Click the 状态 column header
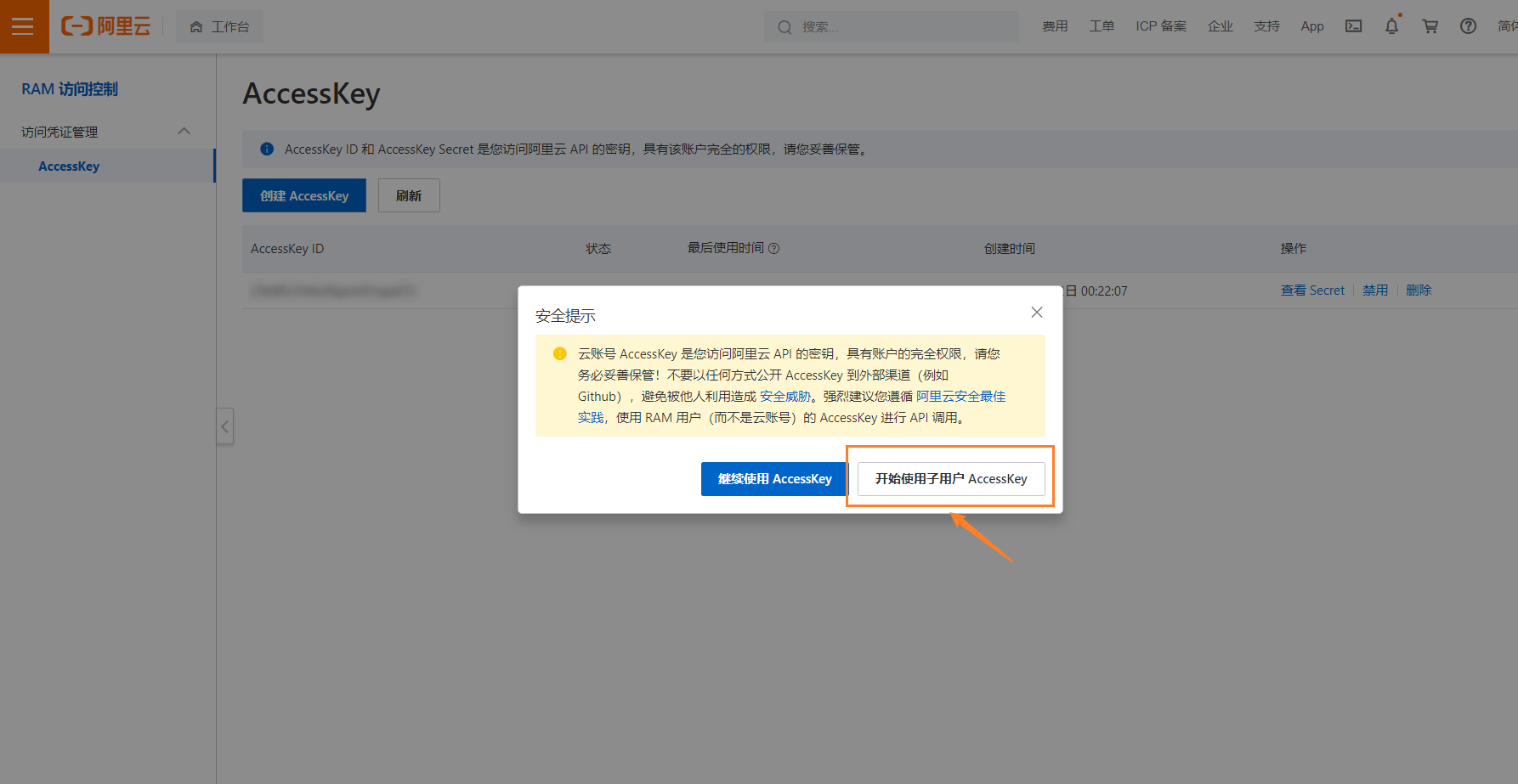The image size is (1518, 784). click(598, 249)
